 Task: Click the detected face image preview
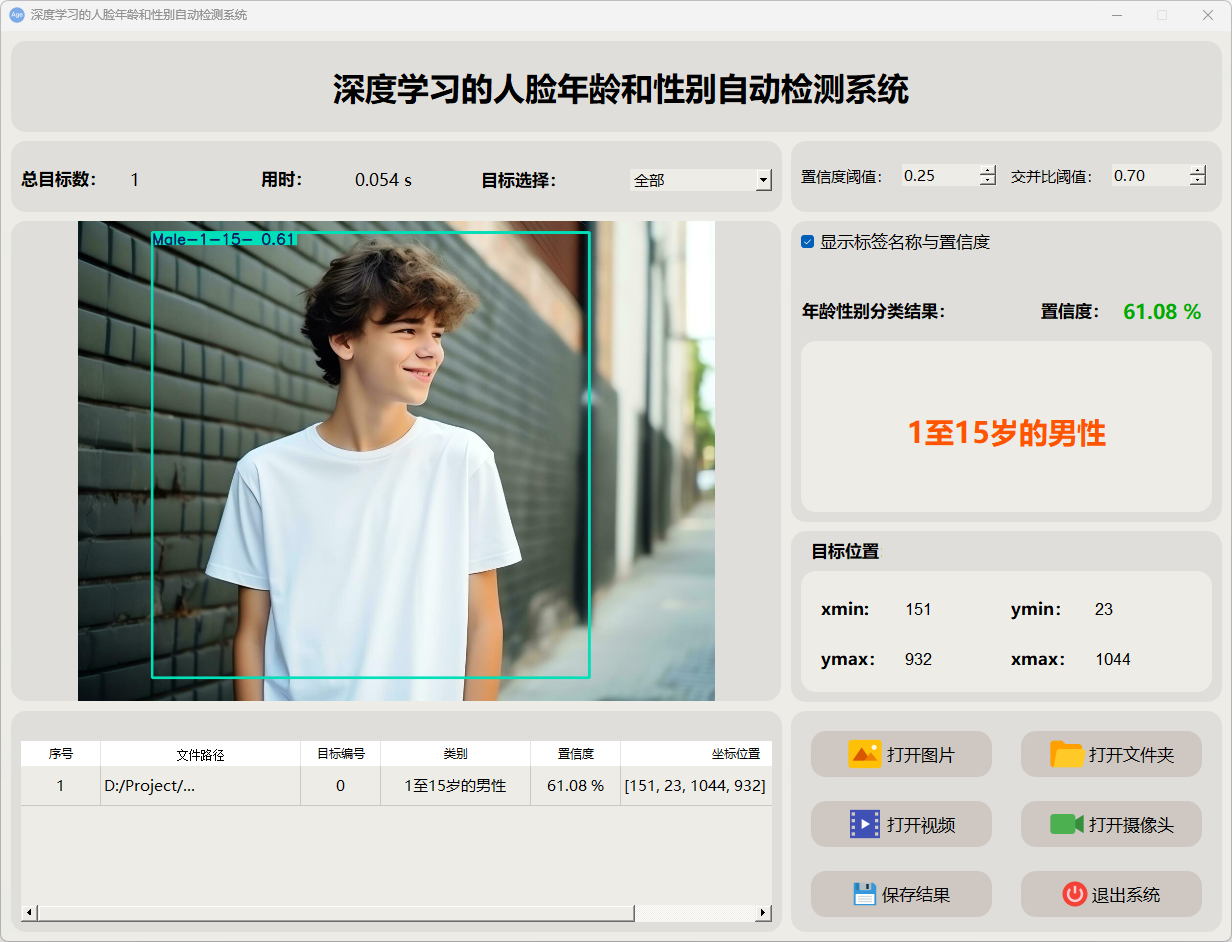click(x=396, y=460)
